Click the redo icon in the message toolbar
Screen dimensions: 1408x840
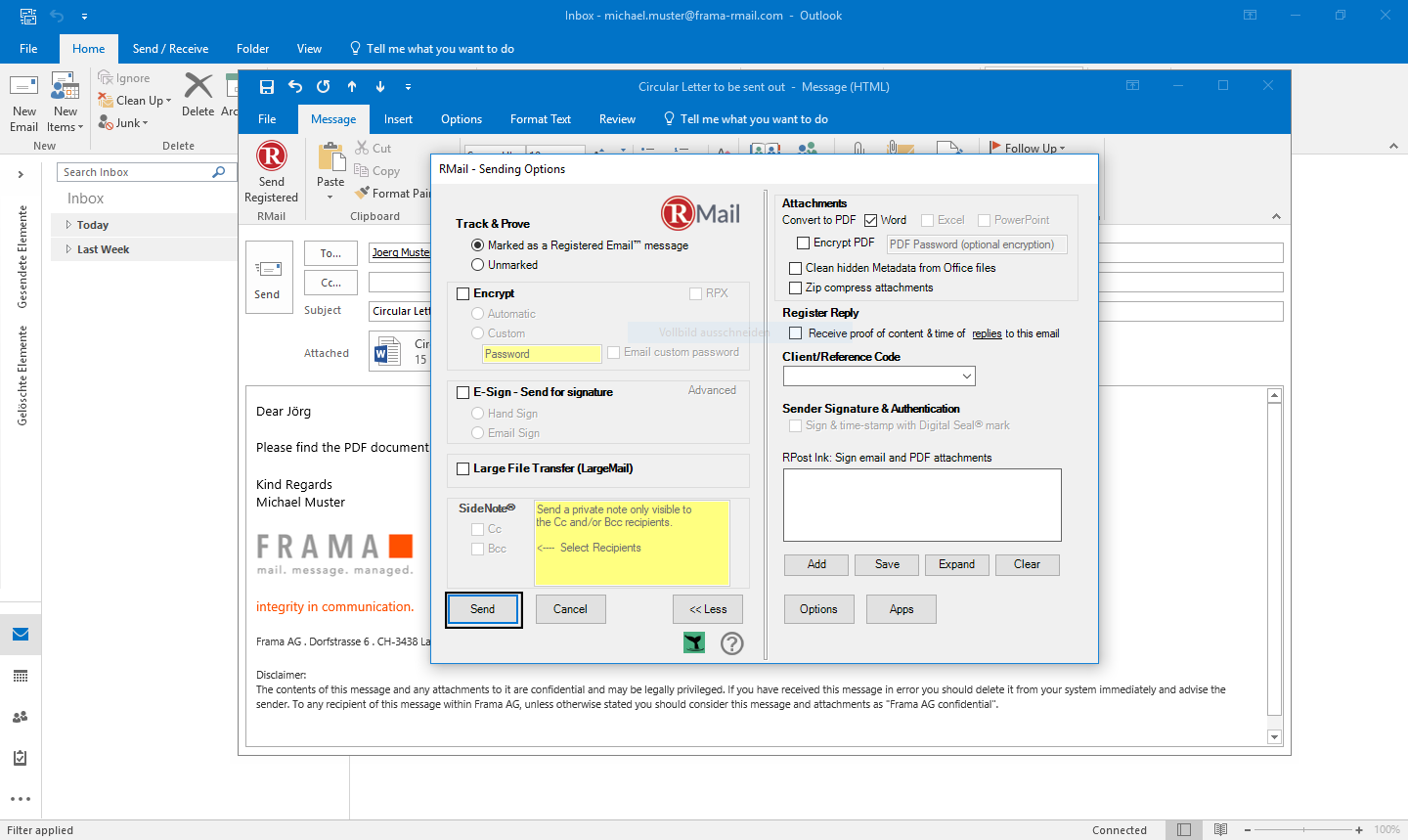point(324,87)
